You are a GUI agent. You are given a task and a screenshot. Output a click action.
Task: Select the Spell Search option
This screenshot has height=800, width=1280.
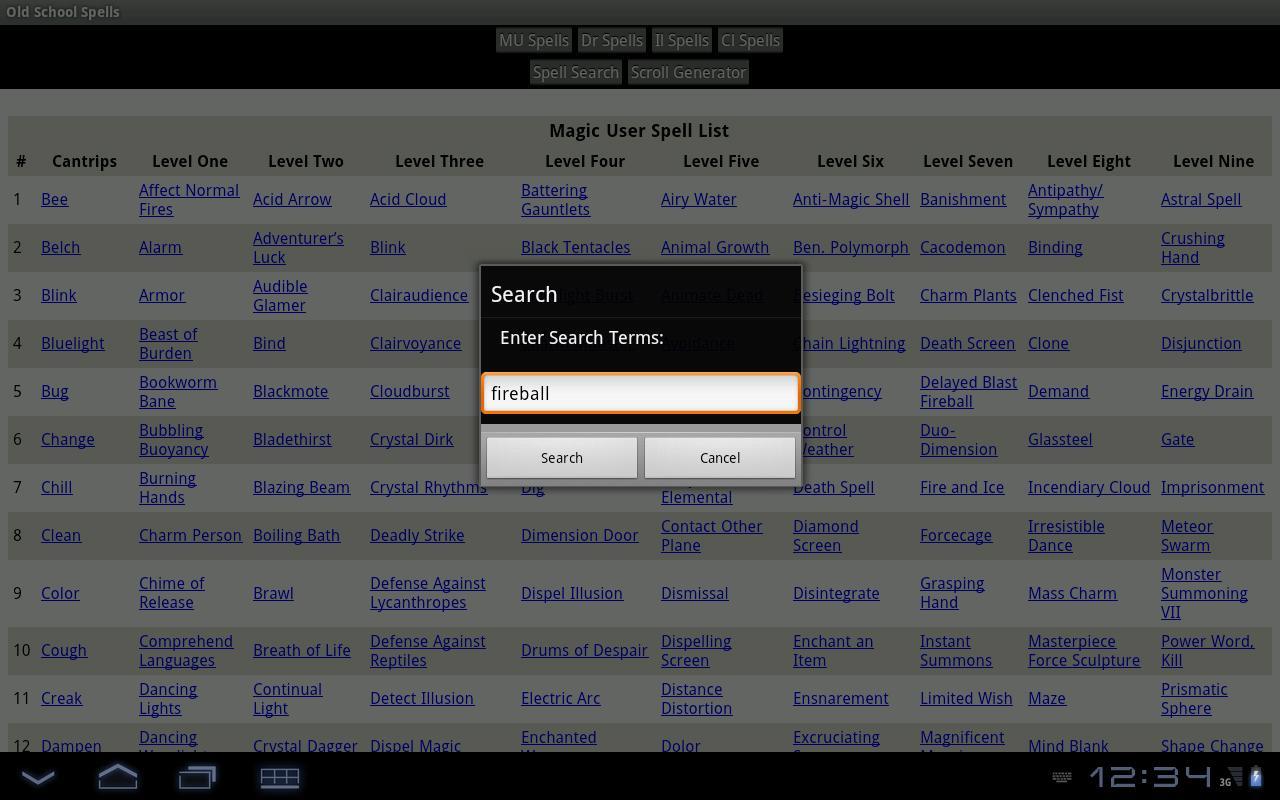point(575,73)
